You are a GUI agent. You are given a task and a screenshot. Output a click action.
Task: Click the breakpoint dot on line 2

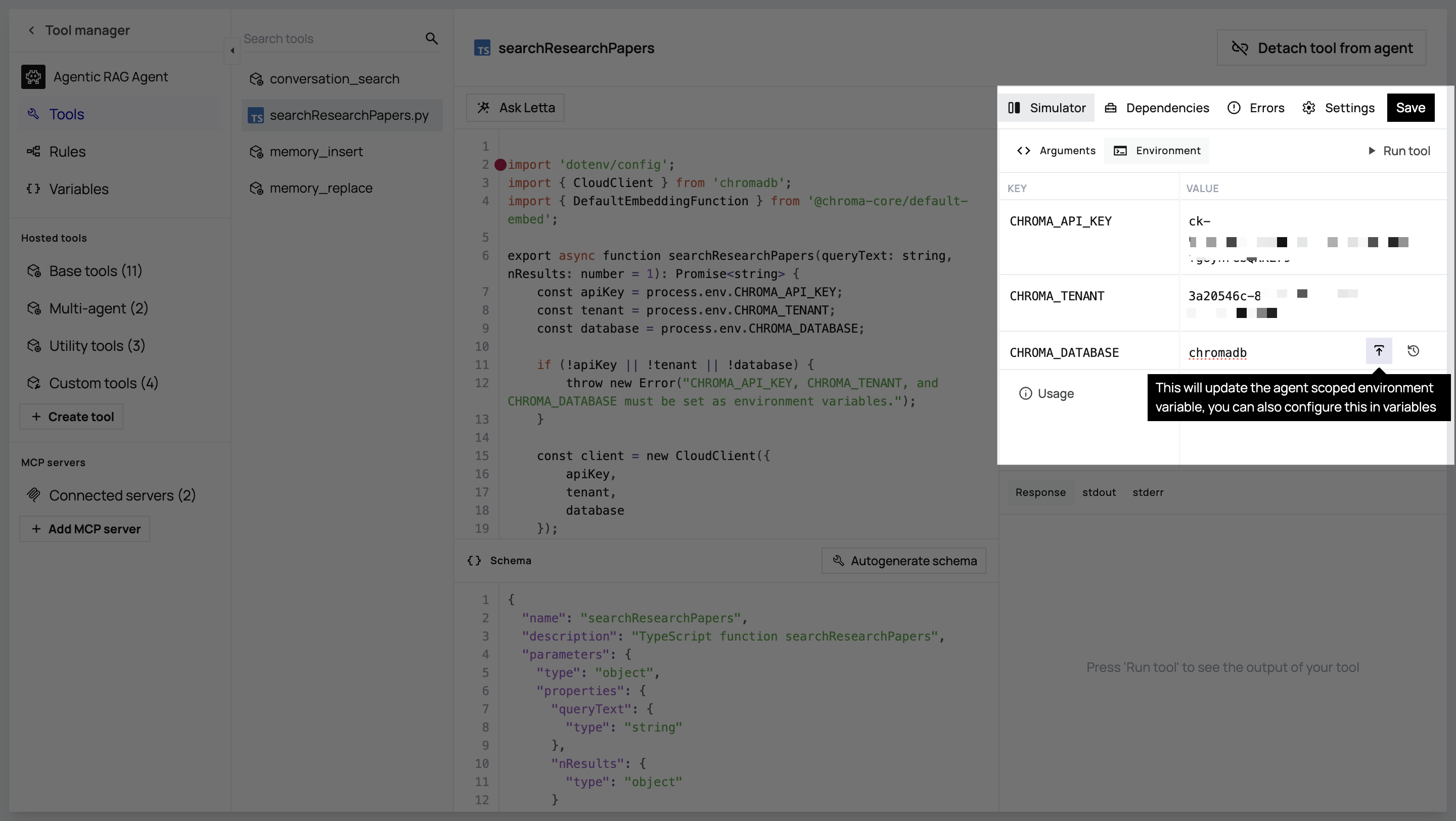point(500,165)
